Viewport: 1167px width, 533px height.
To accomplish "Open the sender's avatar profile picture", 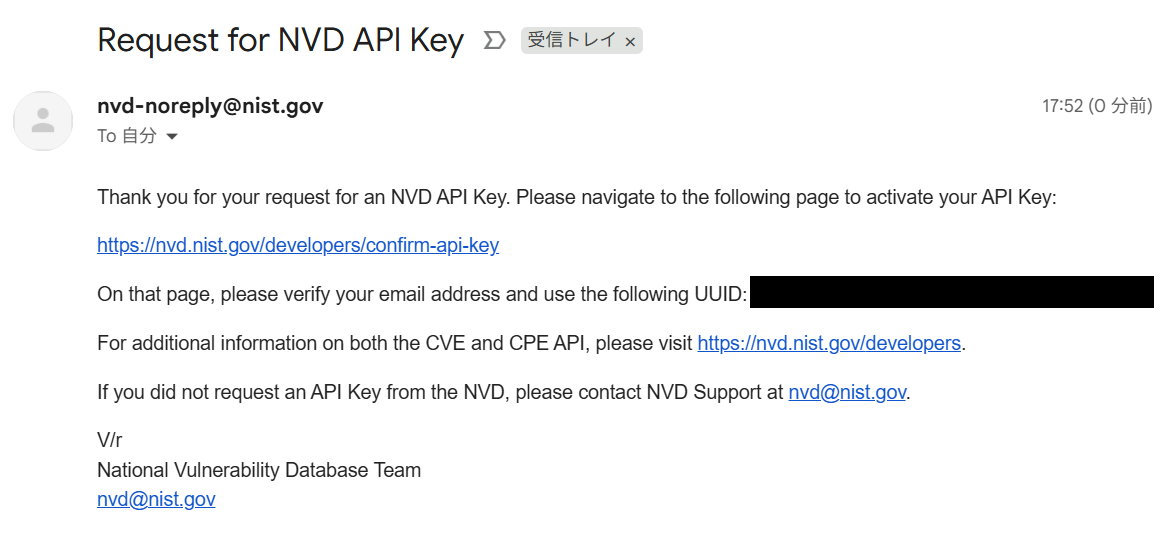I will [43, 121].
